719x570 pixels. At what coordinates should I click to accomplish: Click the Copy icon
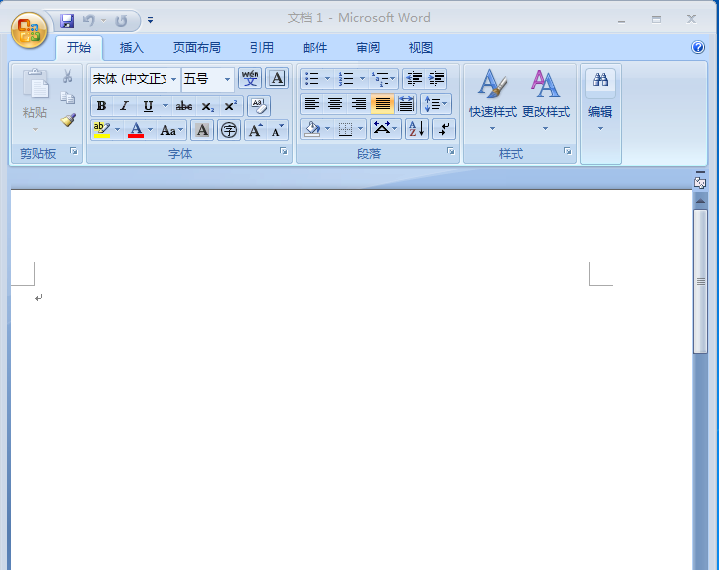68,98
